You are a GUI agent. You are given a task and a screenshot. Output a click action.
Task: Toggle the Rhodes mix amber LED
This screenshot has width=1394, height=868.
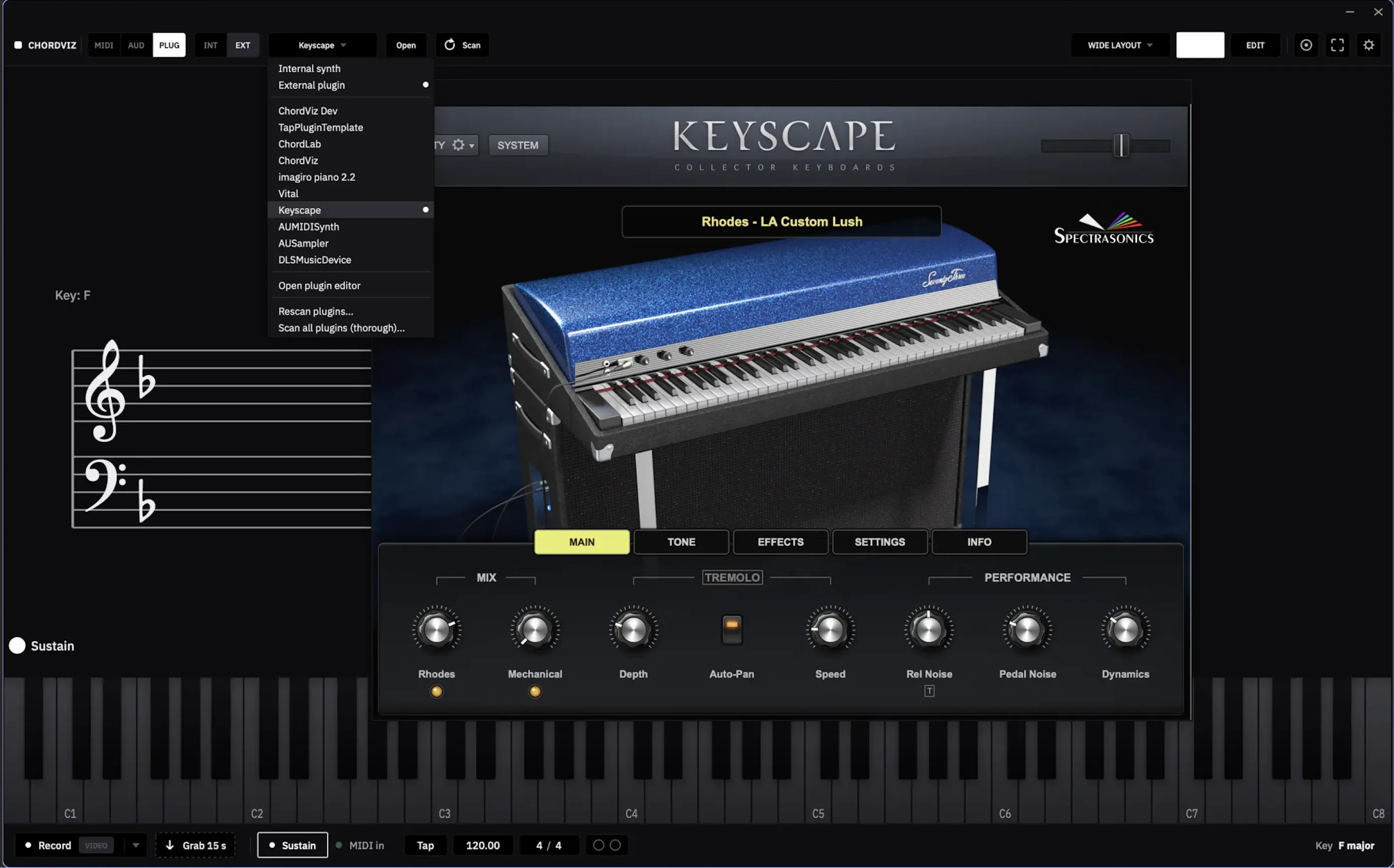coord(437,692)
